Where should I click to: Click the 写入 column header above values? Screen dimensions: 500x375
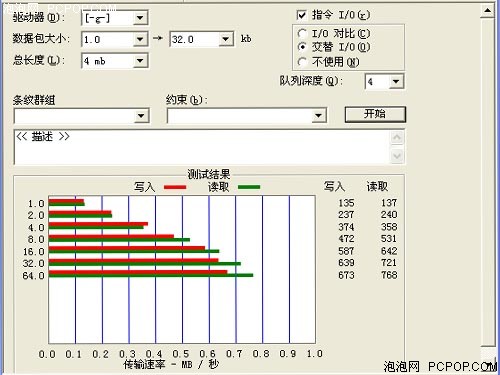pos(334,186)
